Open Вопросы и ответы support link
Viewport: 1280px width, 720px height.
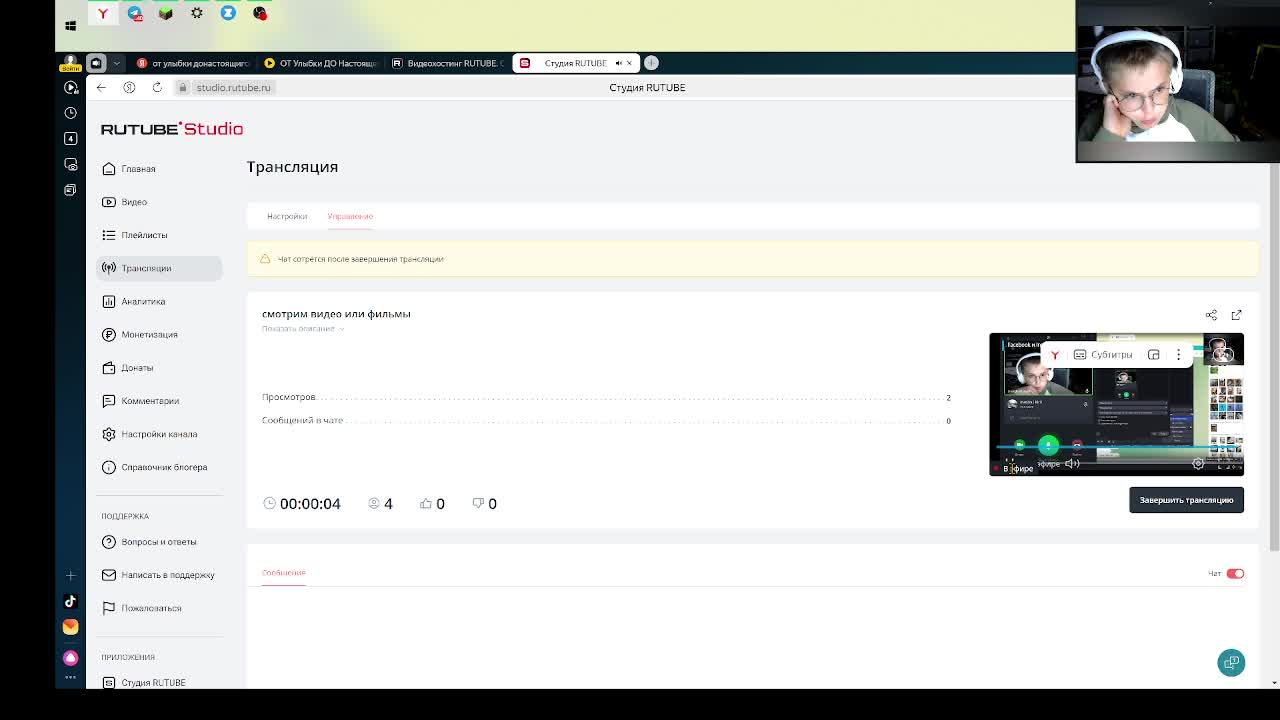[x=158, y=542]
